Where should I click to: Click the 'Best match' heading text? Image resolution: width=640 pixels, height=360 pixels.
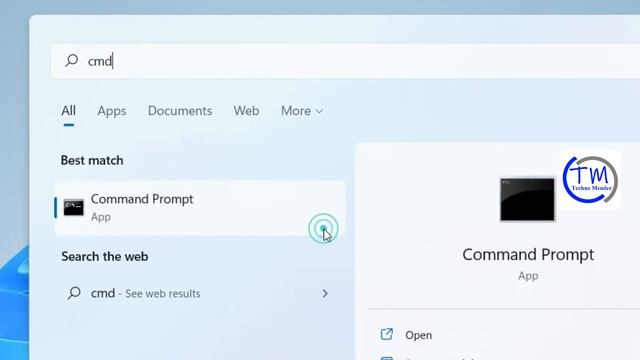(x=92, y=160)
